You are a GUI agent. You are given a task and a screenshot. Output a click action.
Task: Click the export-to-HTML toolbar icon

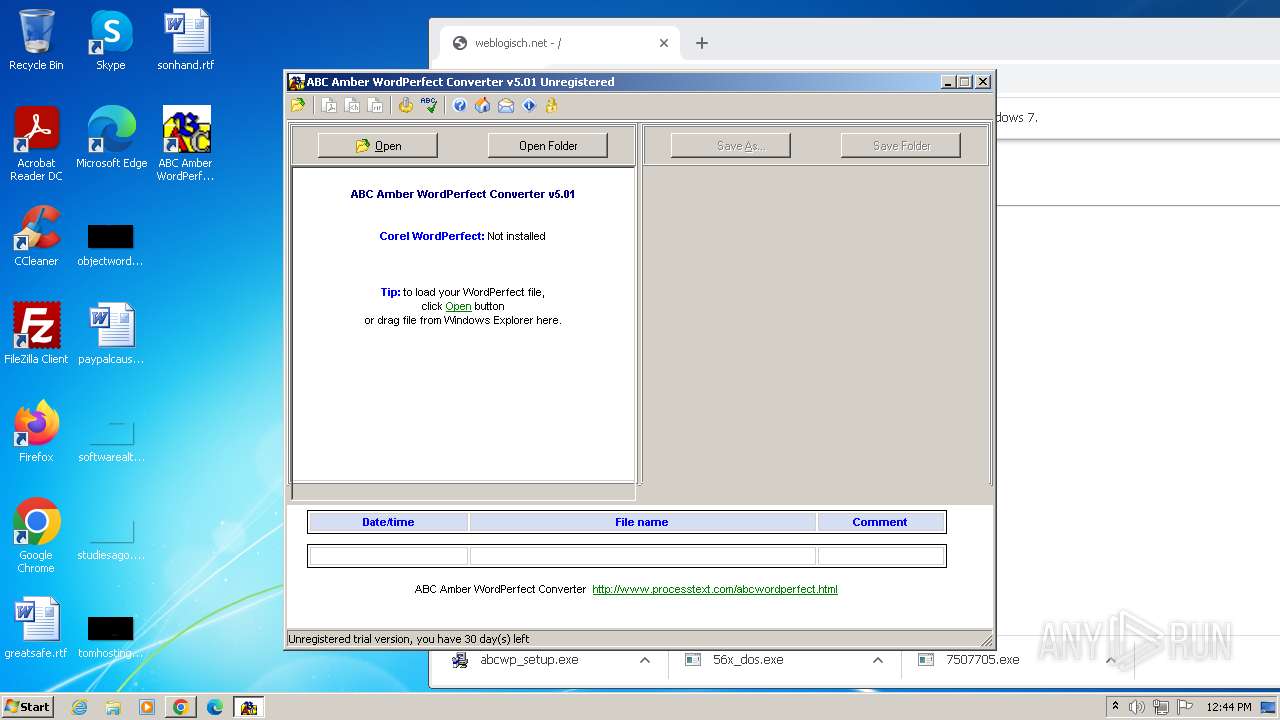pos(352,105)
